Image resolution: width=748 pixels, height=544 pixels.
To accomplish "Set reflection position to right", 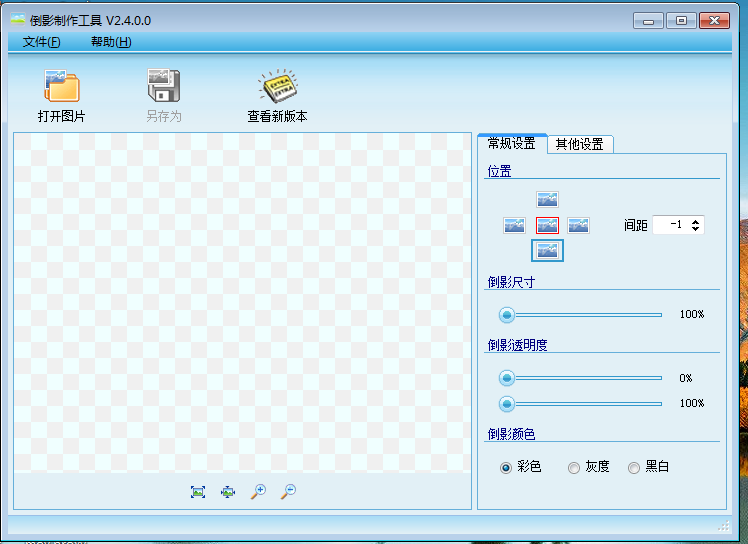I will click(579, 226).
